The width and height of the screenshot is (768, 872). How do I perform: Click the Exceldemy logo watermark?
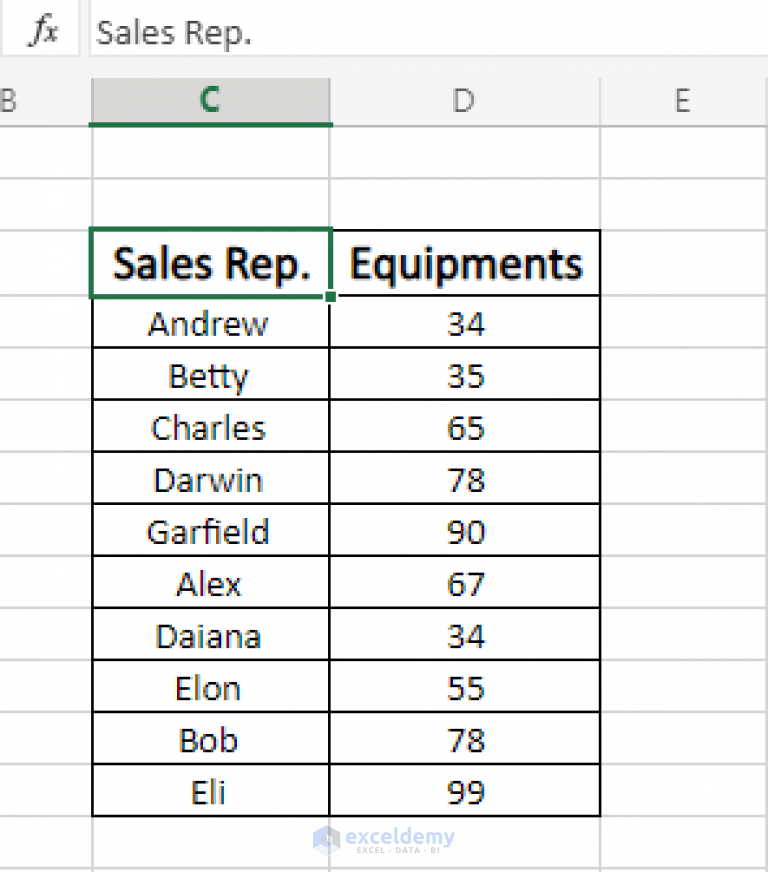coord(383,840)
